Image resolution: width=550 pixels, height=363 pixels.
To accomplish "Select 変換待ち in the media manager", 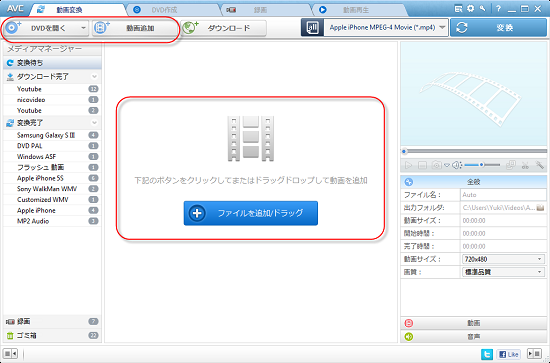I will pos(52,63).
